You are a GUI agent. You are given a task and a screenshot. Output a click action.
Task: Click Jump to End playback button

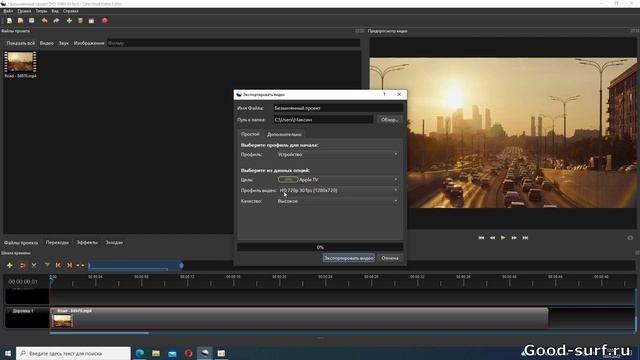click(525, 238)
